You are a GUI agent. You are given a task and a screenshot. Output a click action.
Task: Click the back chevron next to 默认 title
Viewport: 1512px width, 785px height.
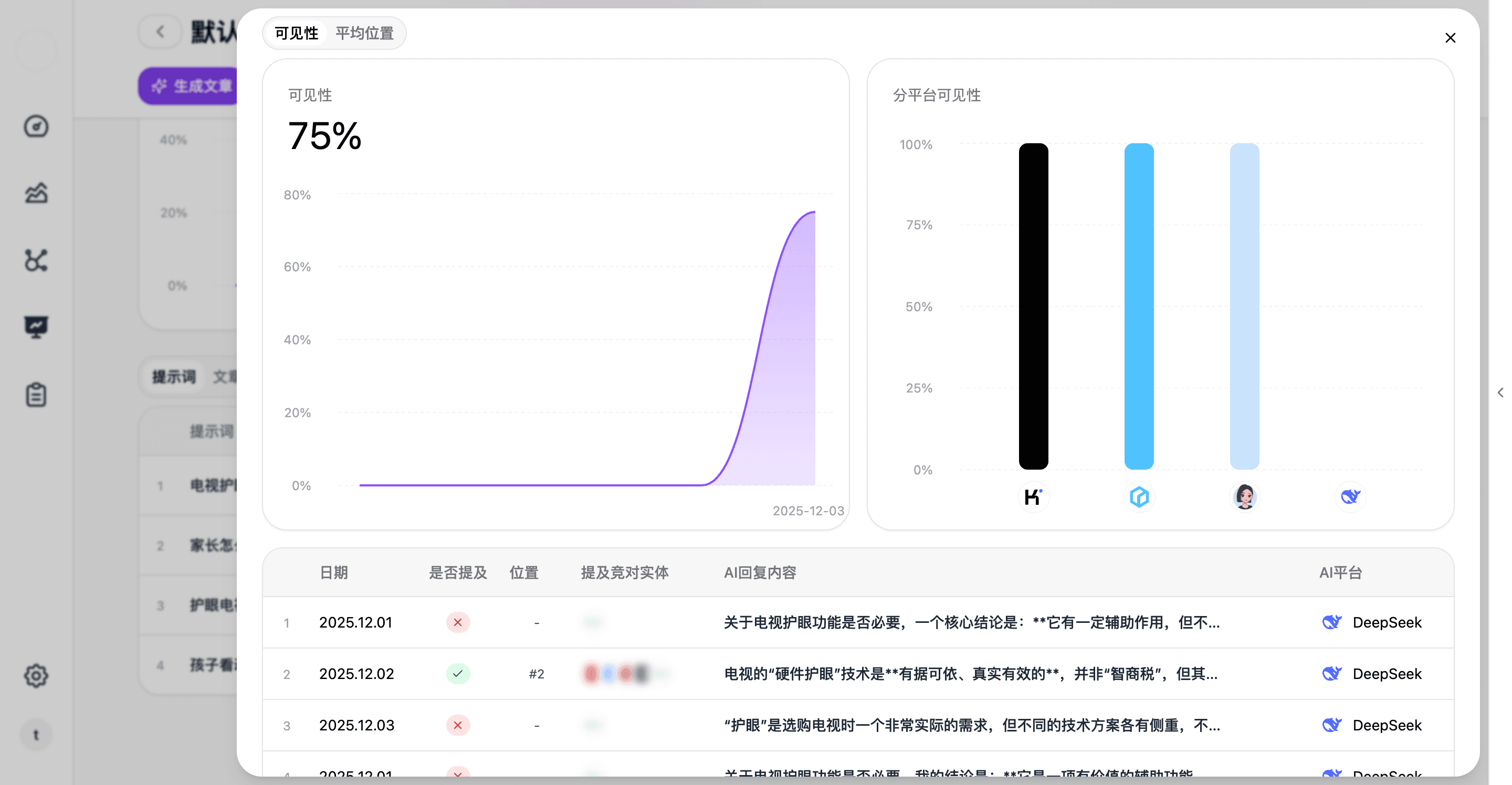[x=160, y=31]
